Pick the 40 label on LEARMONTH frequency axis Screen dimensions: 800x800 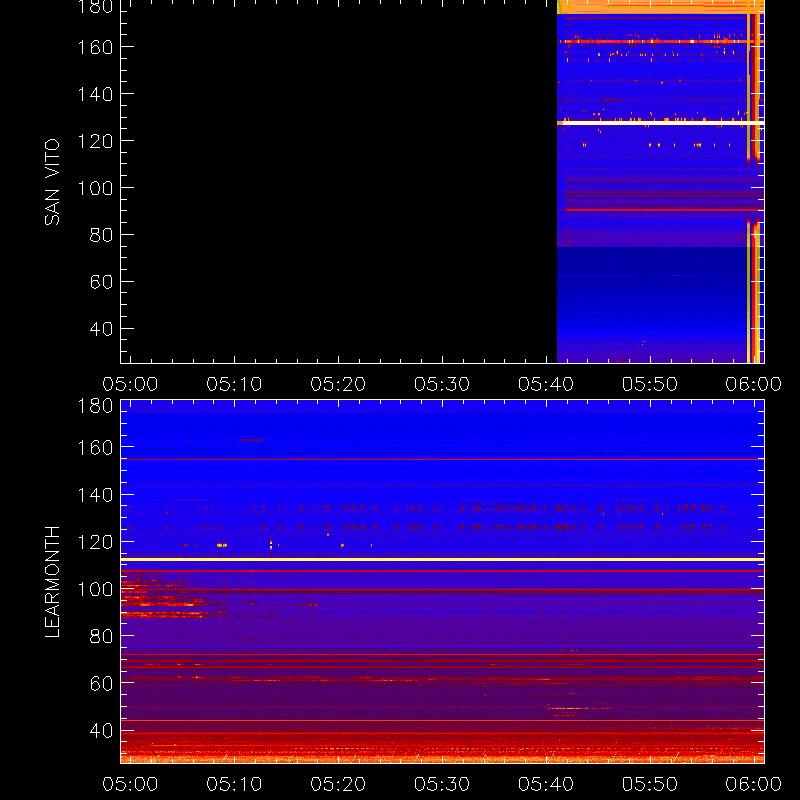pos(101,731)
